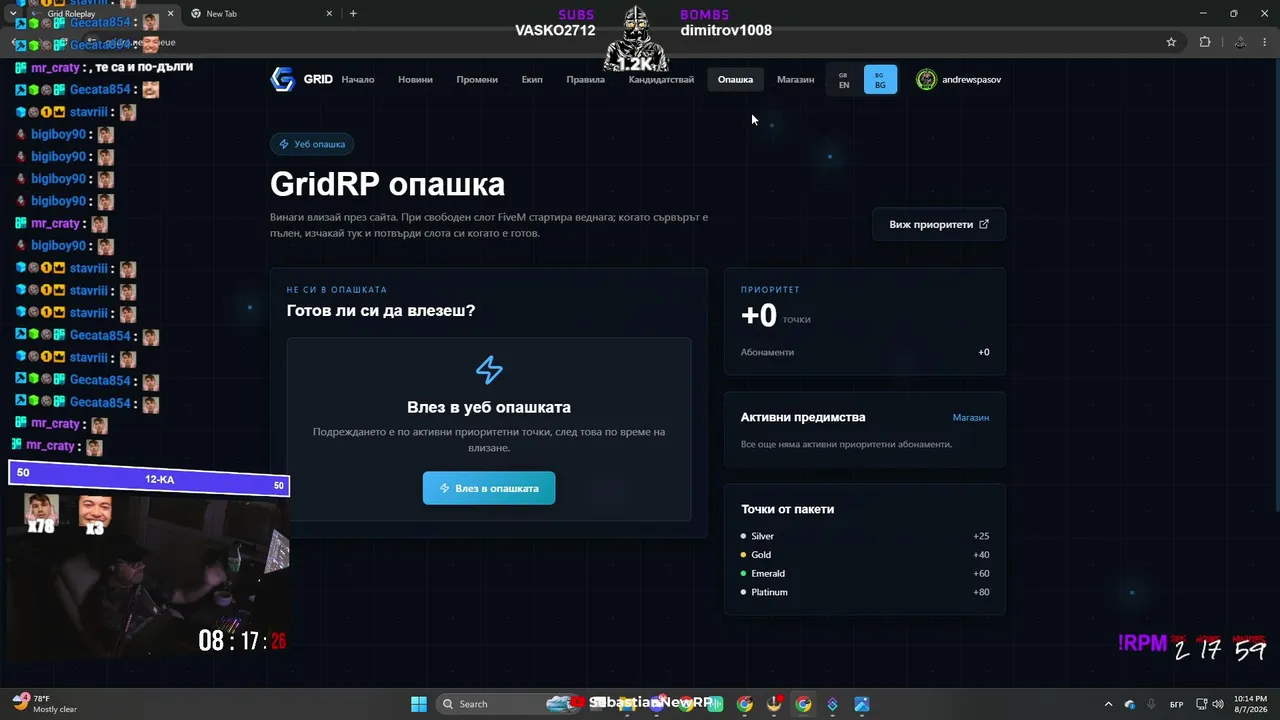The width and height of the screenshot is (1280, 720).
Task: Switch site language to EN
Action: pos(844,80)
